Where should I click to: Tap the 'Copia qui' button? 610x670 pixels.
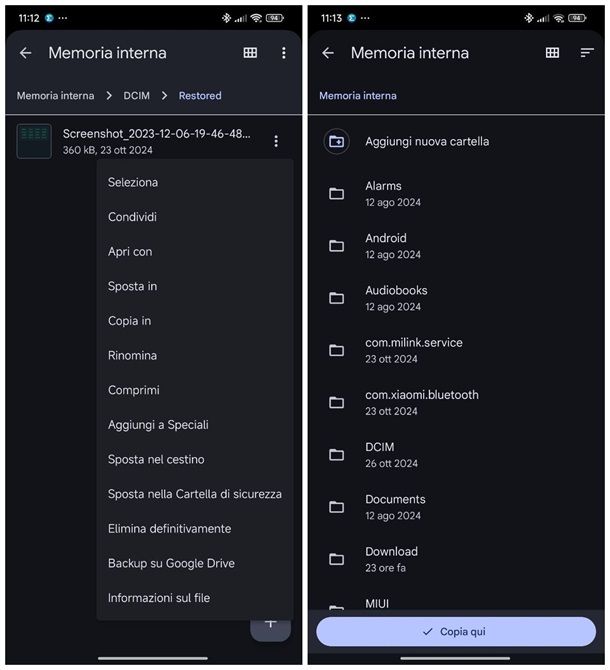point(456,632)
